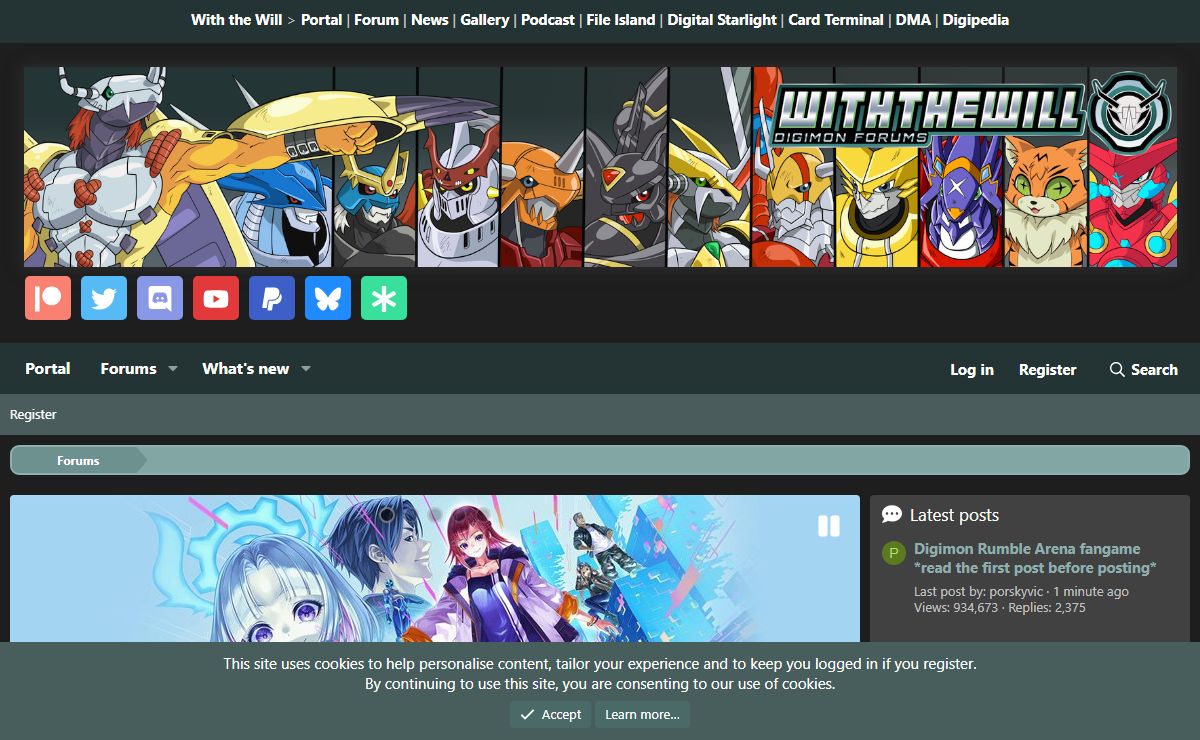Viewport: 1200px width, 740px height.
Task: Click the Log in link
Action: click(971, 370)
